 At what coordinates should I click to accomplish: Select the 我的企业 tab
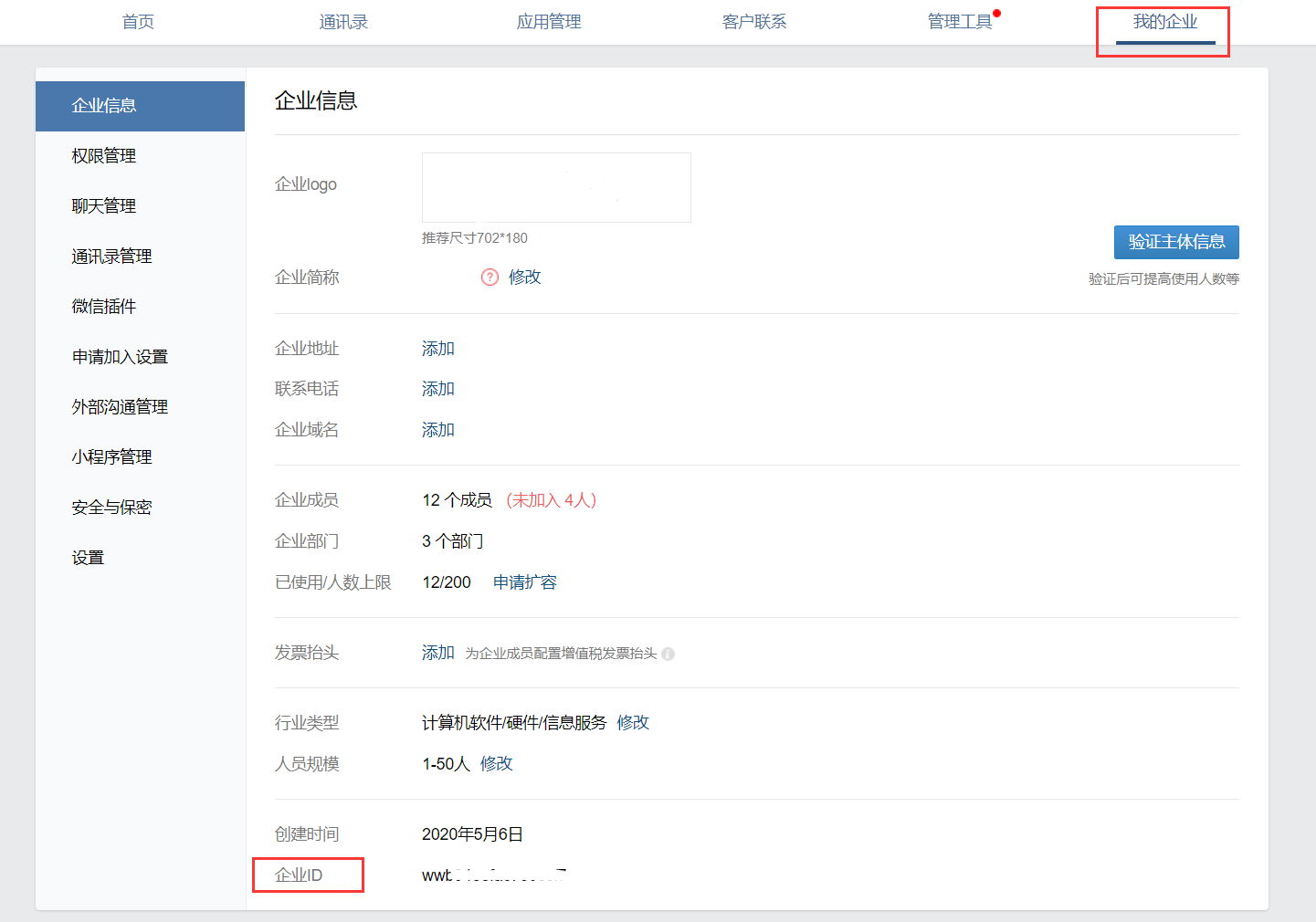(1165, 22)
